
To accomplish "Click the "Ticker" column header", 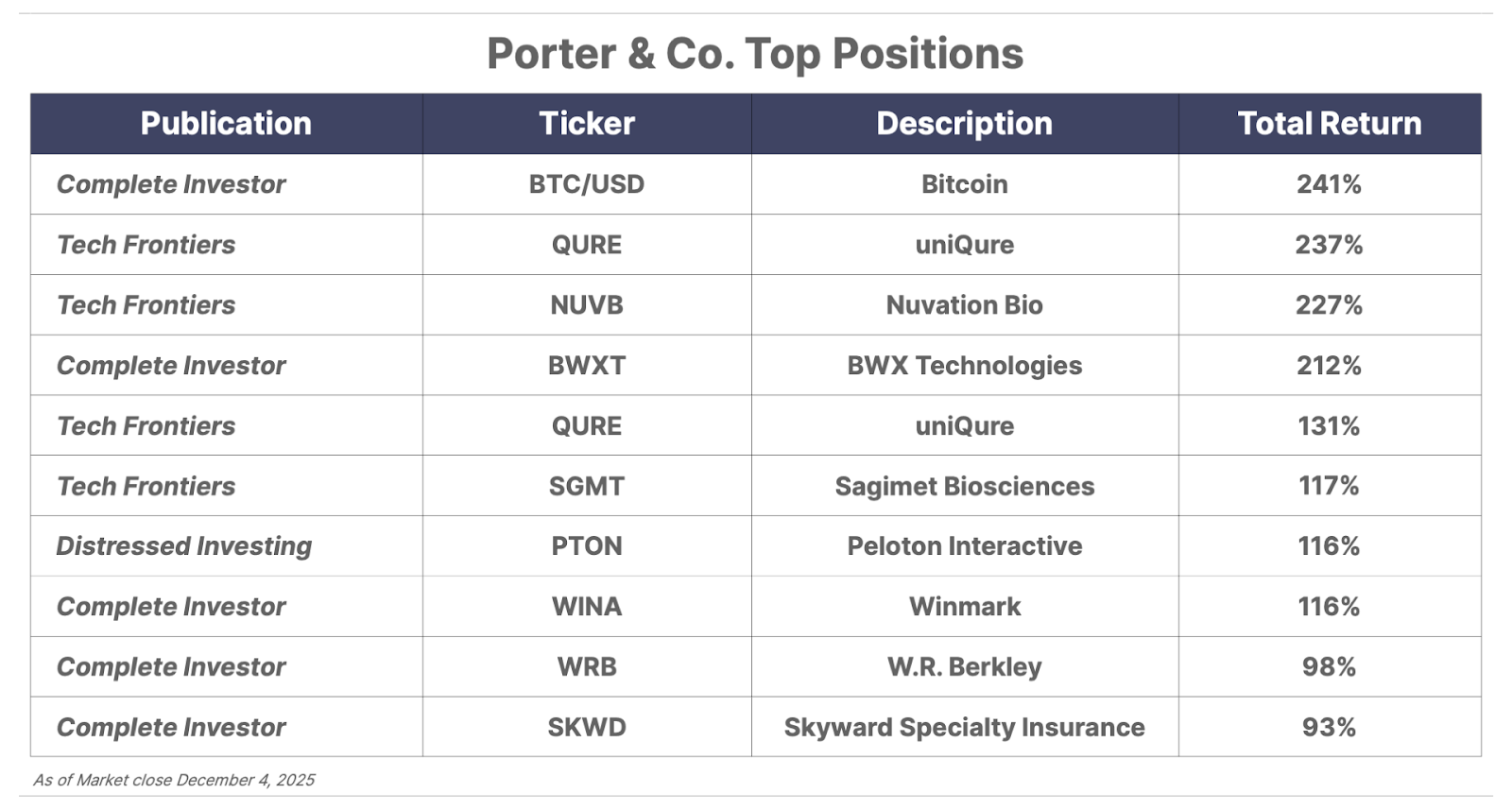I will pyautogui.click(x=587, y=124).
